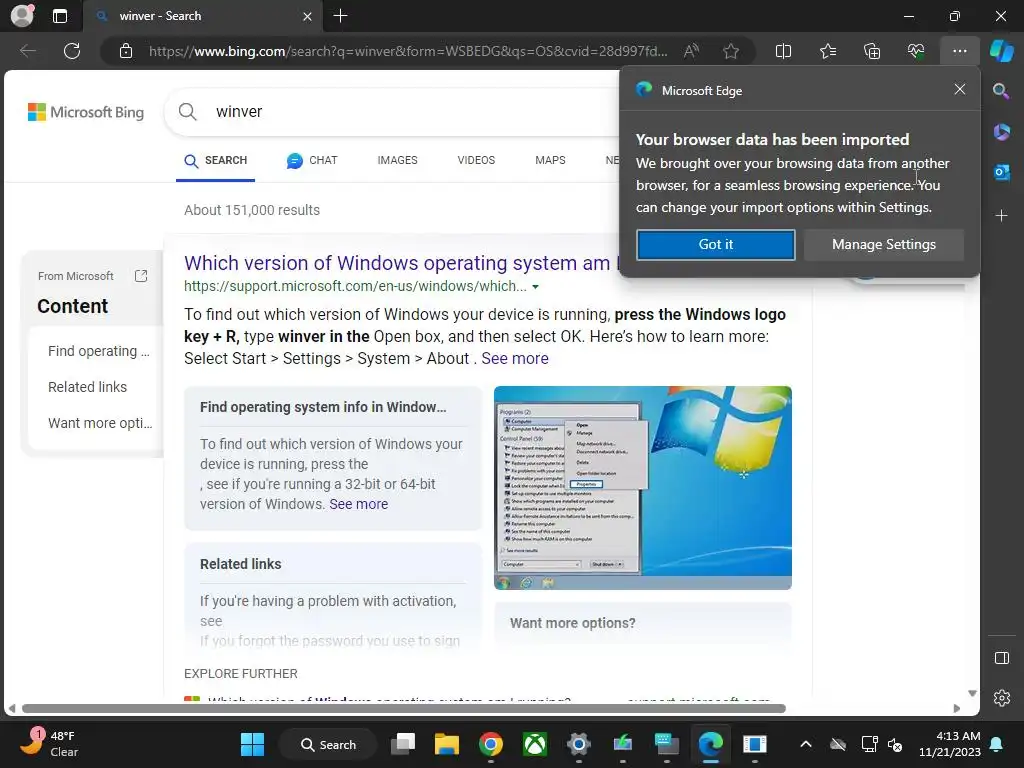Screen dimensions: 1024x768
Task: Click 'See more' after Settings > System > About
Action: pos(515,359)
